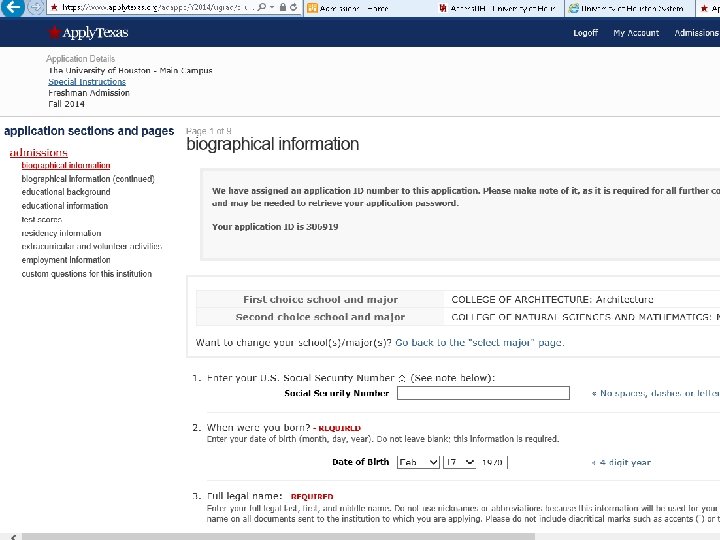The image size is (720, 540).
Task: Click the refresh icon in address bar
Action: (294, 7)
